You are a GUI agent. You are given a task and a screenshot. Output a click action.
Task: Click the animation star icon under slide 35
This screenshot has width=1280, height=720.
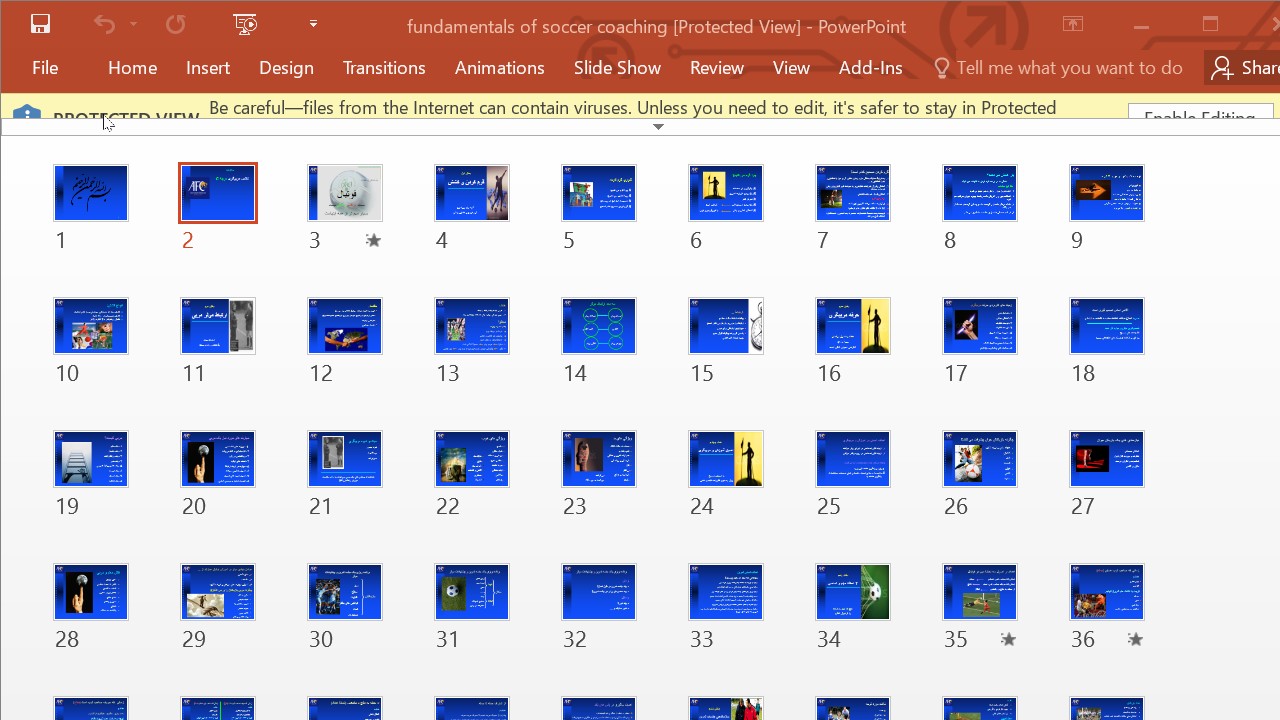1008,639
